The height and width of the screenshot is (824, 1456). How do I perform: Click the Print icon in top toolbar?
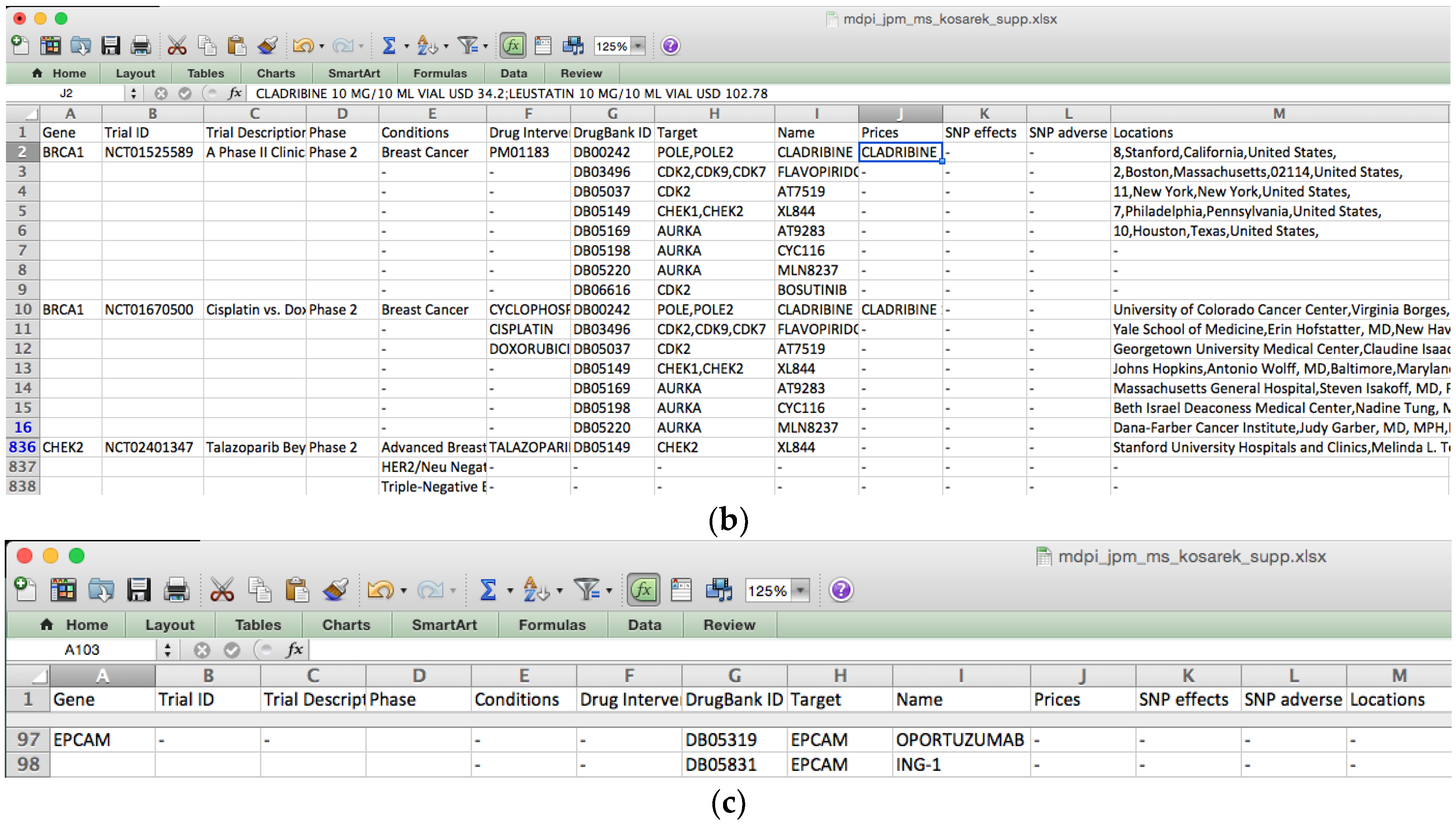(140, 46)
